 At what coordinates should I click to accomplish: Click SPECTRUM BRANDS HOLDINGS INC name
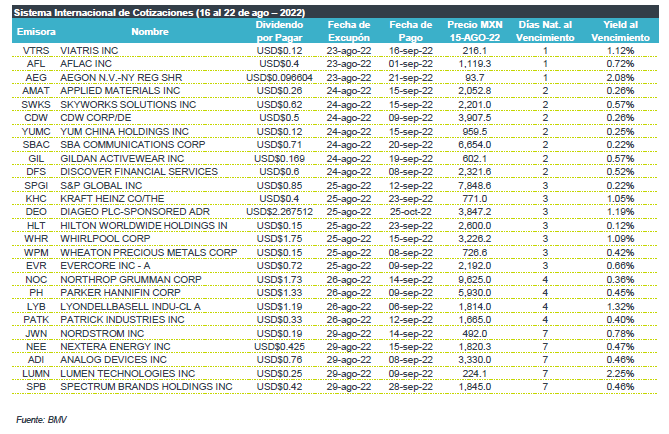[146, 387]
